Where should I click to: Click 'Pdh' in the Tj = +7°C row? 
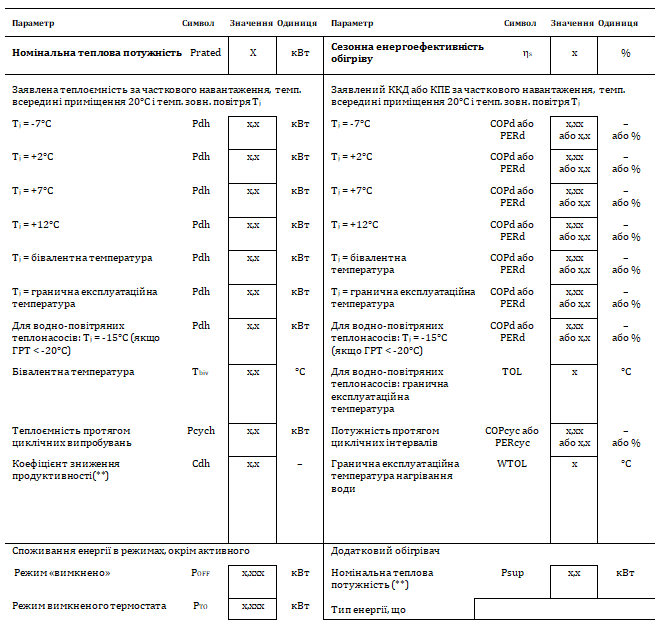click(201, 191)
